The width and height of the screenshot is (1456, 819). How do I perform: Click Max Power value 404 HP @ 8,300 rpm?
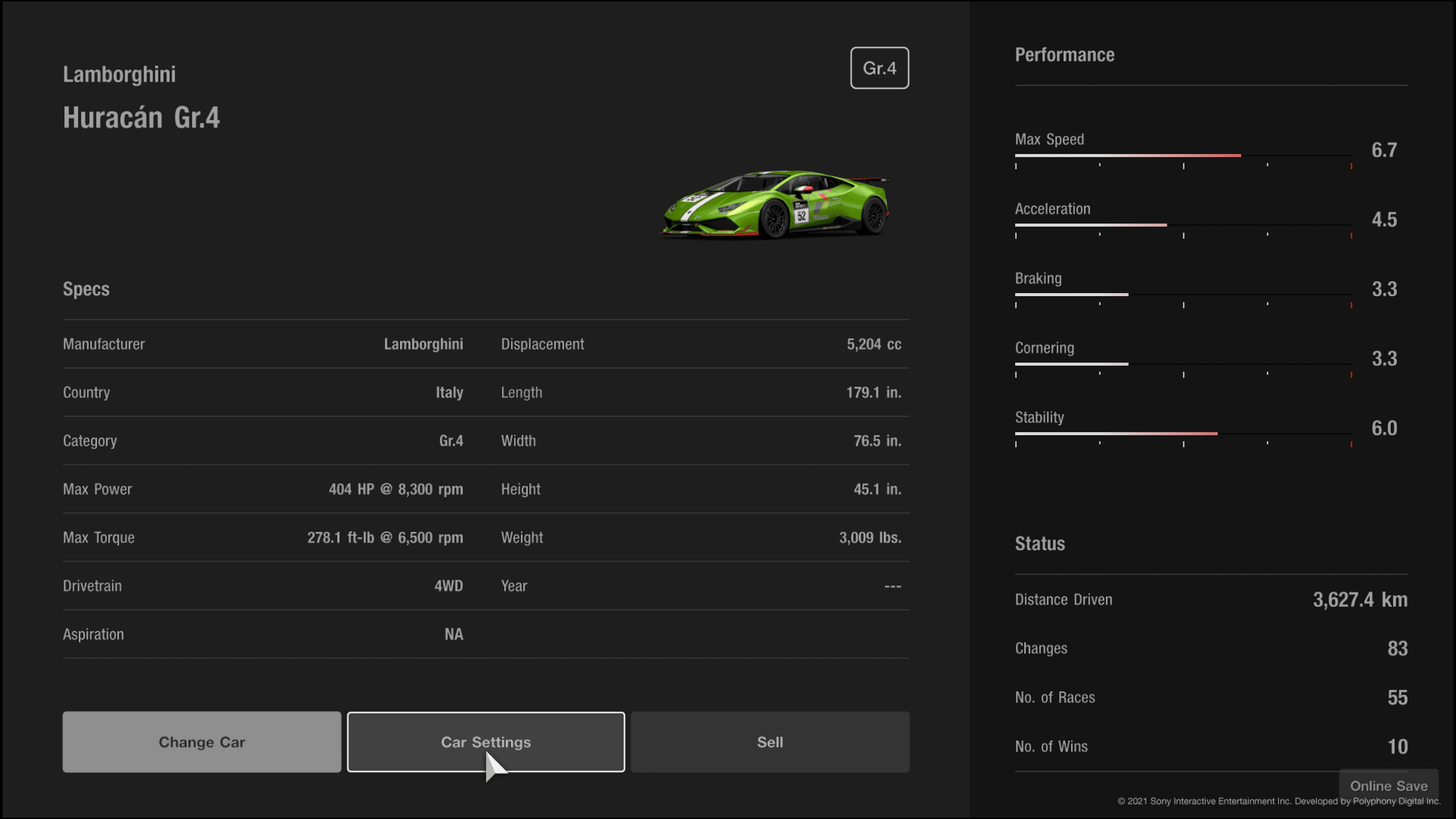point(395,489)
